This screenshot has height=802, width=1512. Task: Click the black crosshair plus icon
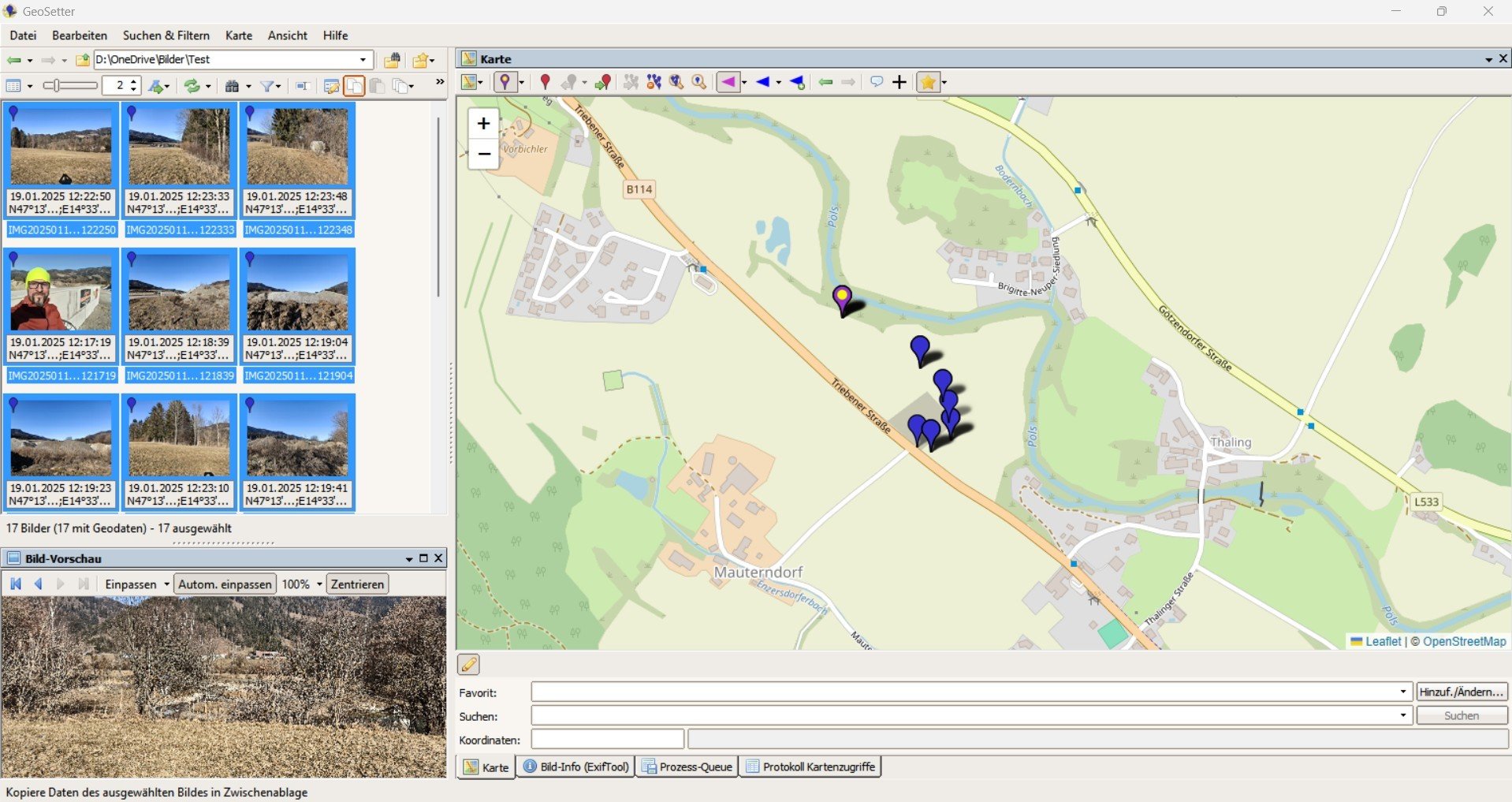pos(899,82)
